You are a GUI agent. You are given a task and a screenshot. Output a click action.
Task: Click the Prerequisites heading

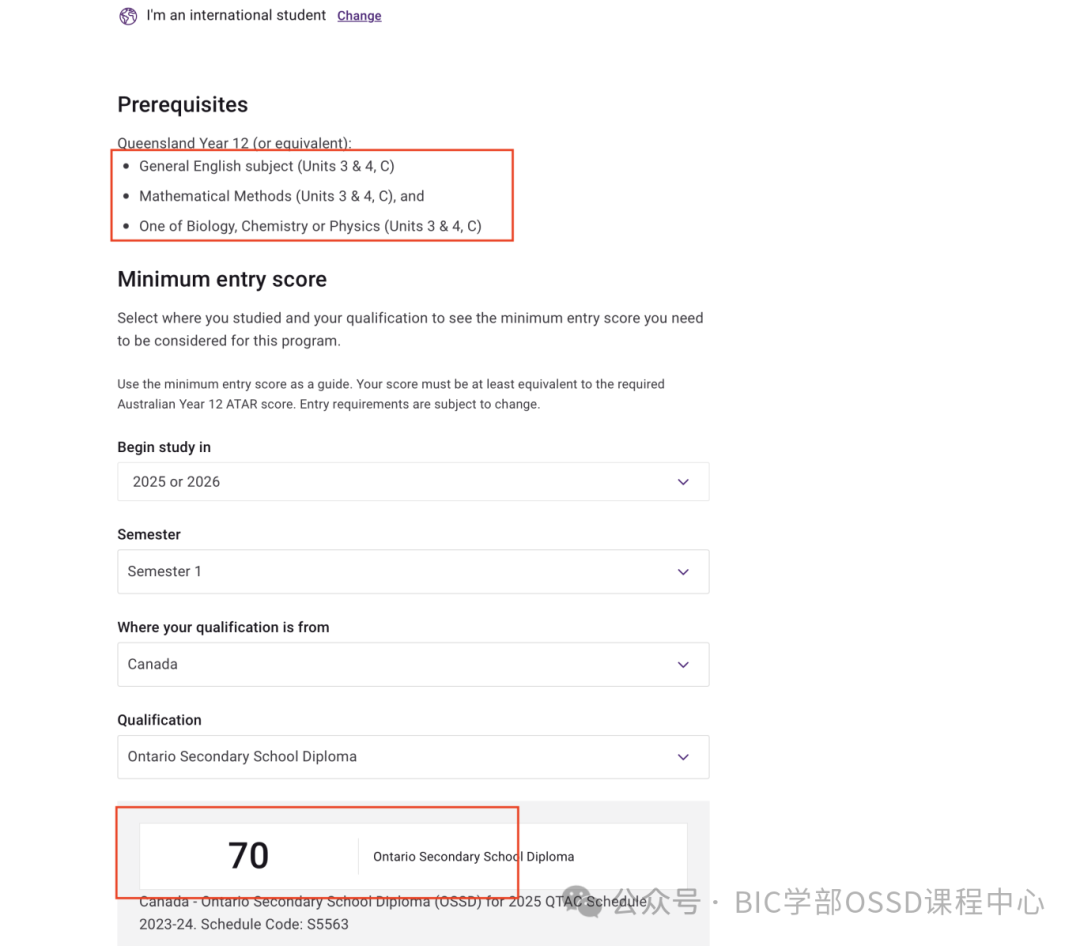[x=183, y=105]
